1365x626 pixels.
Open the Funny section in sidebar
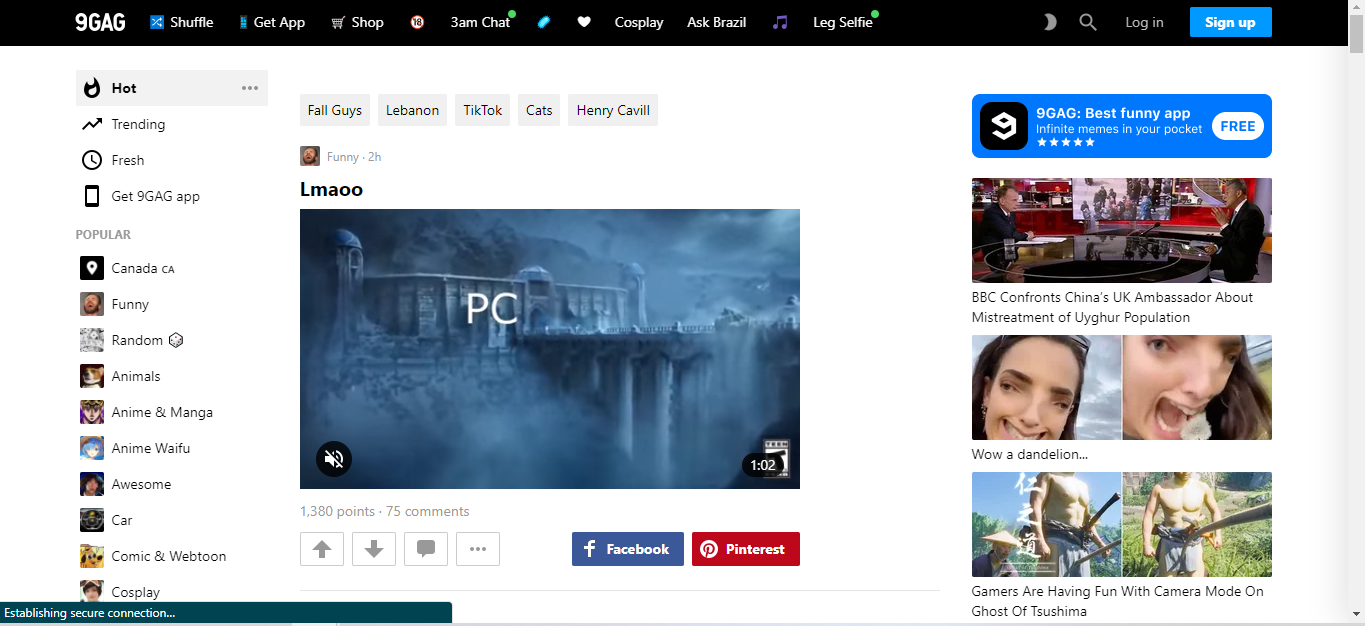click(172, 304)
